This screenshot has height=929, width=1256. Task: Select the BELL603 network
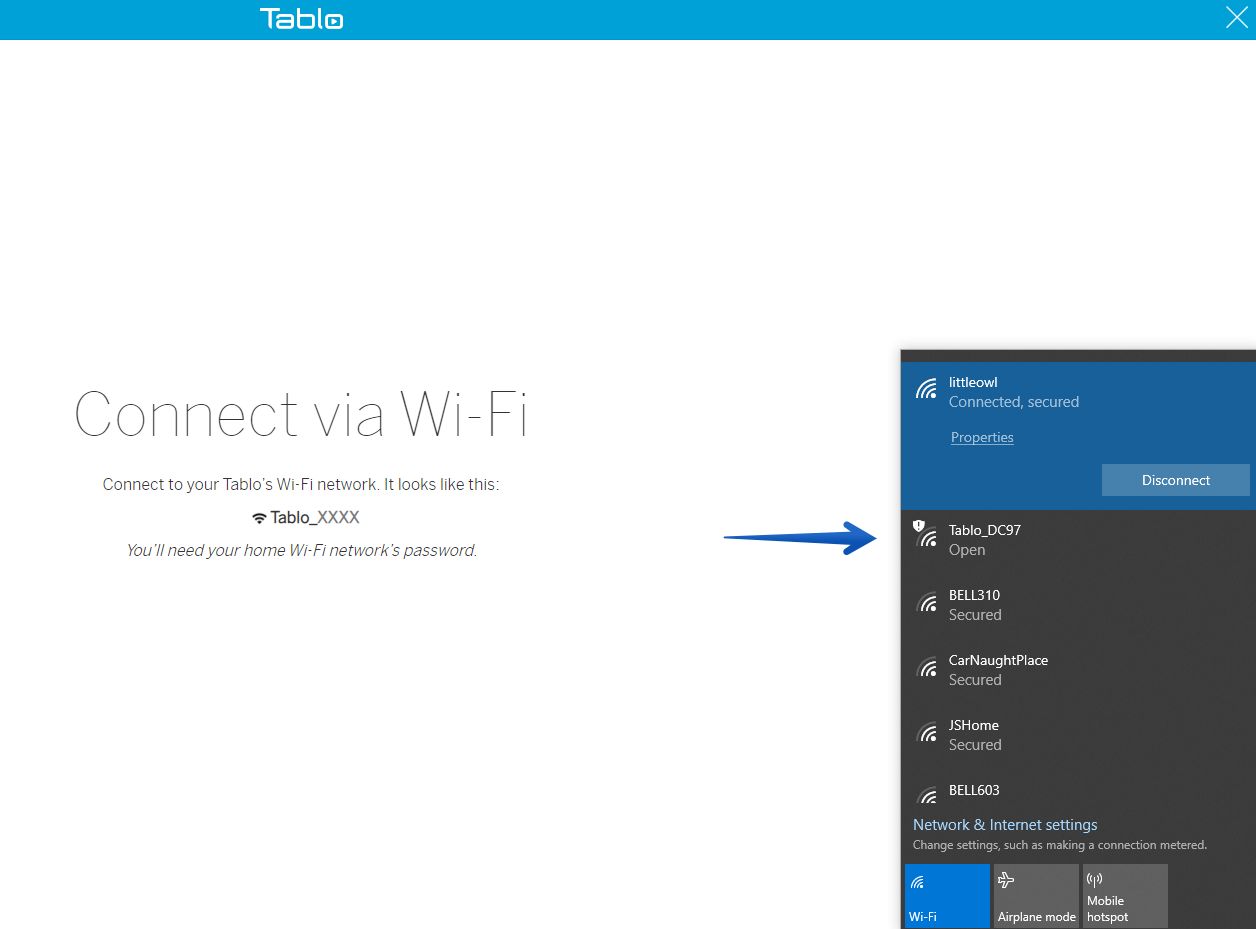coord(1078,789)
